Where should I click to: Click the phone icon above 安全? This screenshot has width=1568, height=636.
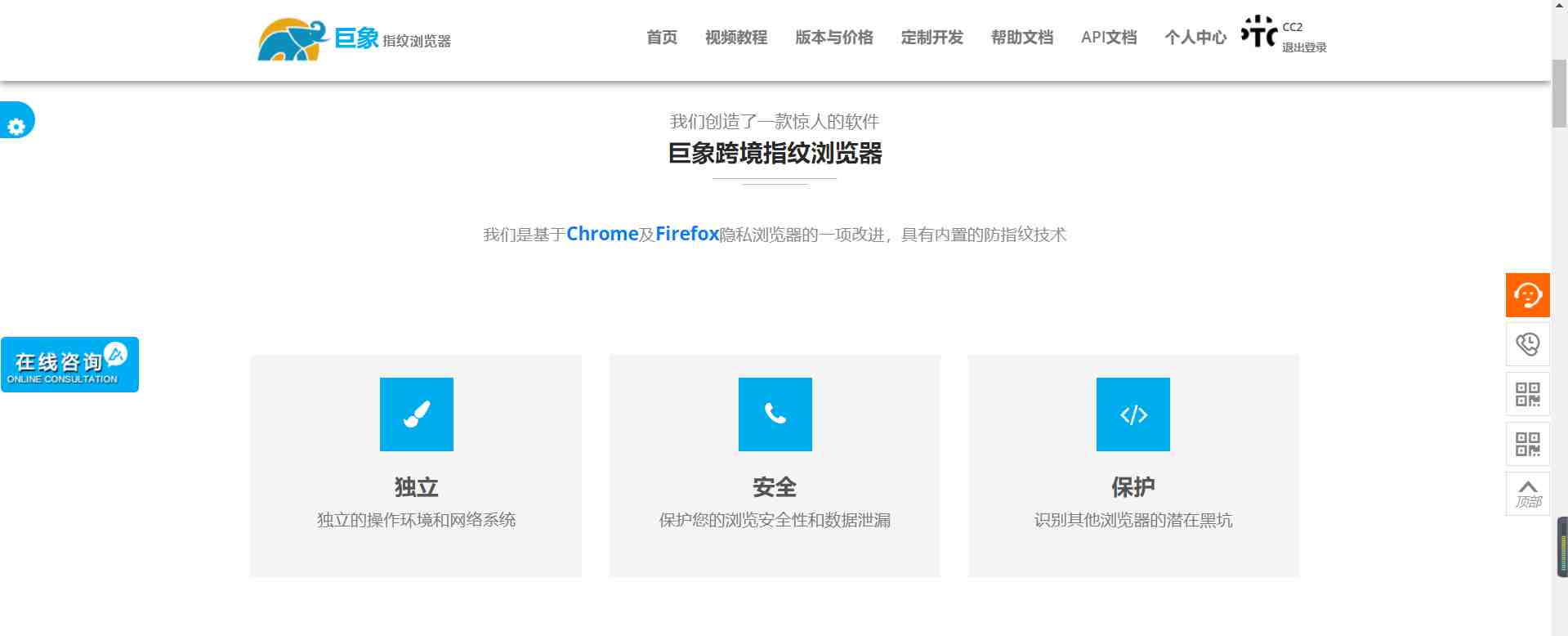click(775, 414)
